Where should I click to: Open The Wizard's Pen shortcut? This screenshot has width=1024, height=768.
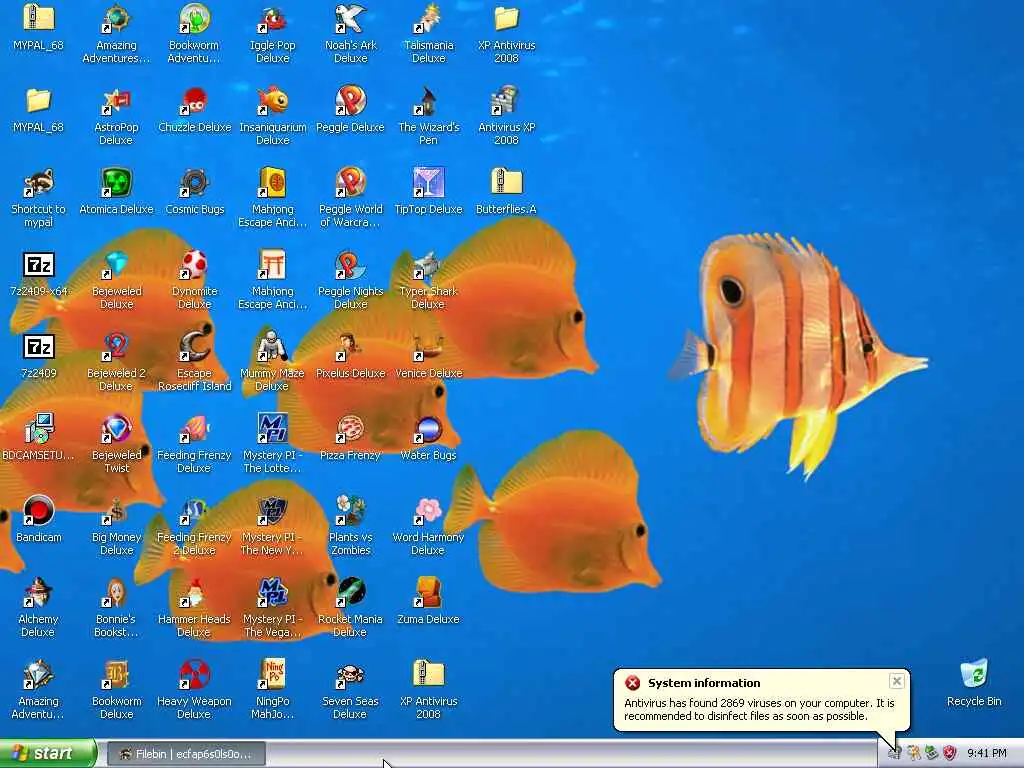(x=428, y=101)
